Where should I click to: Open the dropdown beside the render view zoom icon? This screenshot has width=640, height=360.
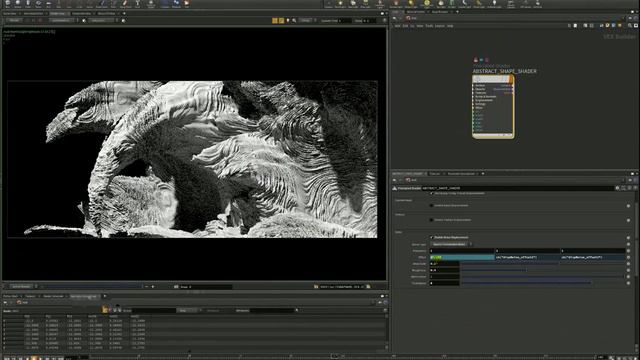[x=307, y=20]
